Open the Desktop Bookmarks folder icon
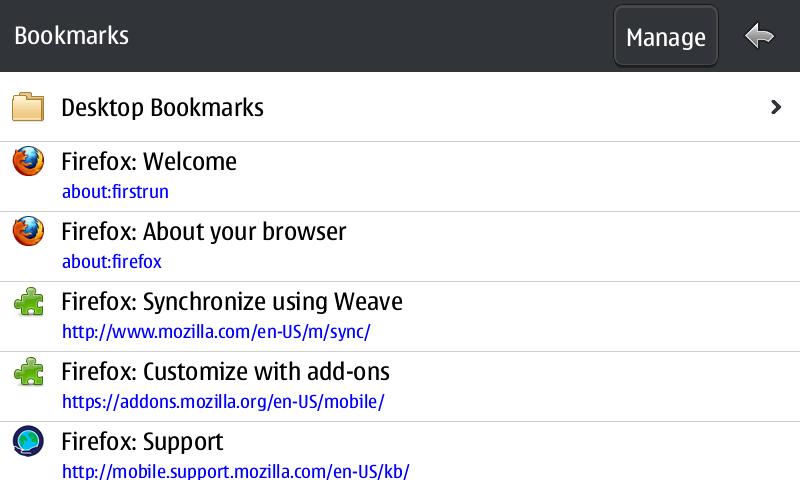 [28, 107]
